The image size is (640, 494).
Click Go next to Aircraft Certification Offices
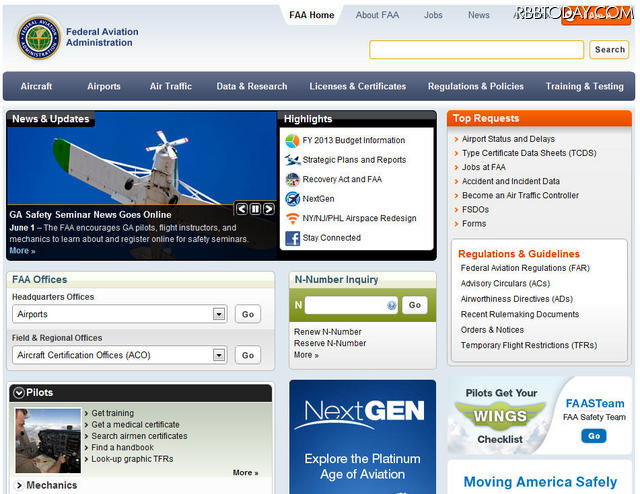coord(248,355)
